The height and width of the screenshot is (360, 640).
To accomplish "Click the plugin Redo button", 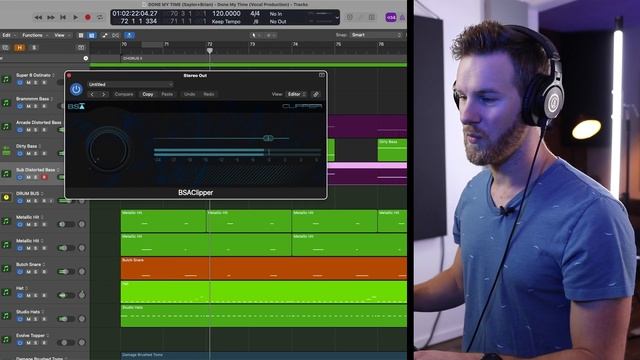I will pos(209,94).
